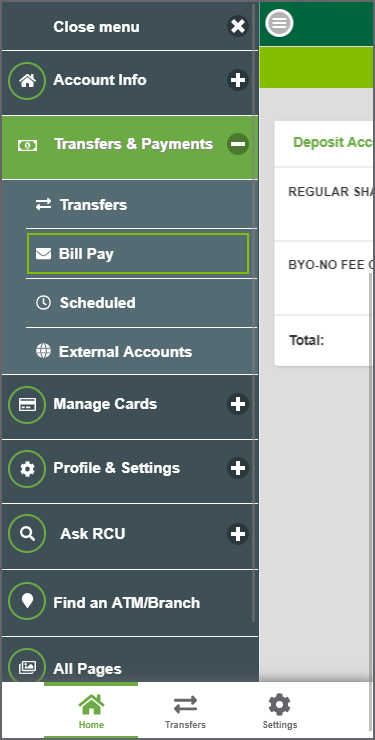Click the hamburger menu circle icon
The height and width of the screenshot is (740, 375).
coord(279,23)
